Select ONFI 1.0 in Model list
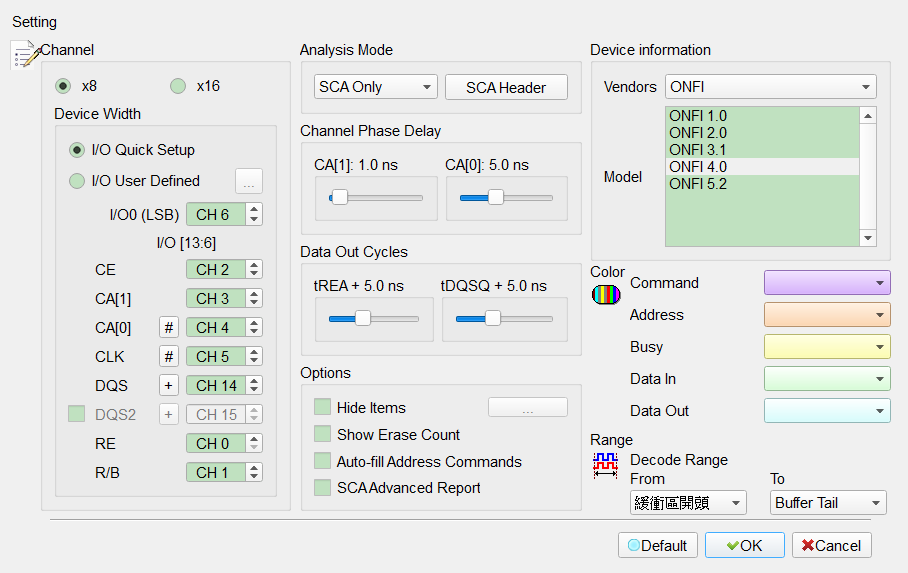The image size is (908, 573). pyautogui.click(x=762, y=116)
